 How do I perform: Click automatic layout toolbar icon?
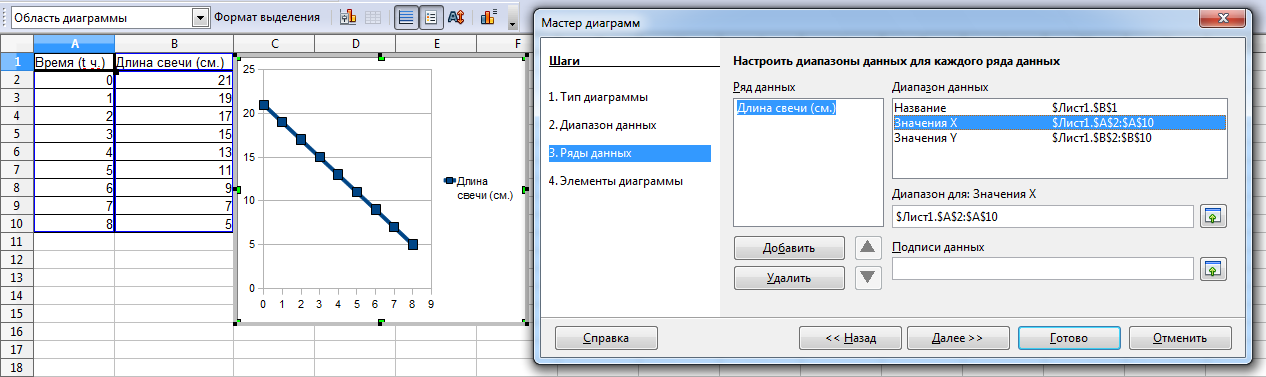coord(489,18)
